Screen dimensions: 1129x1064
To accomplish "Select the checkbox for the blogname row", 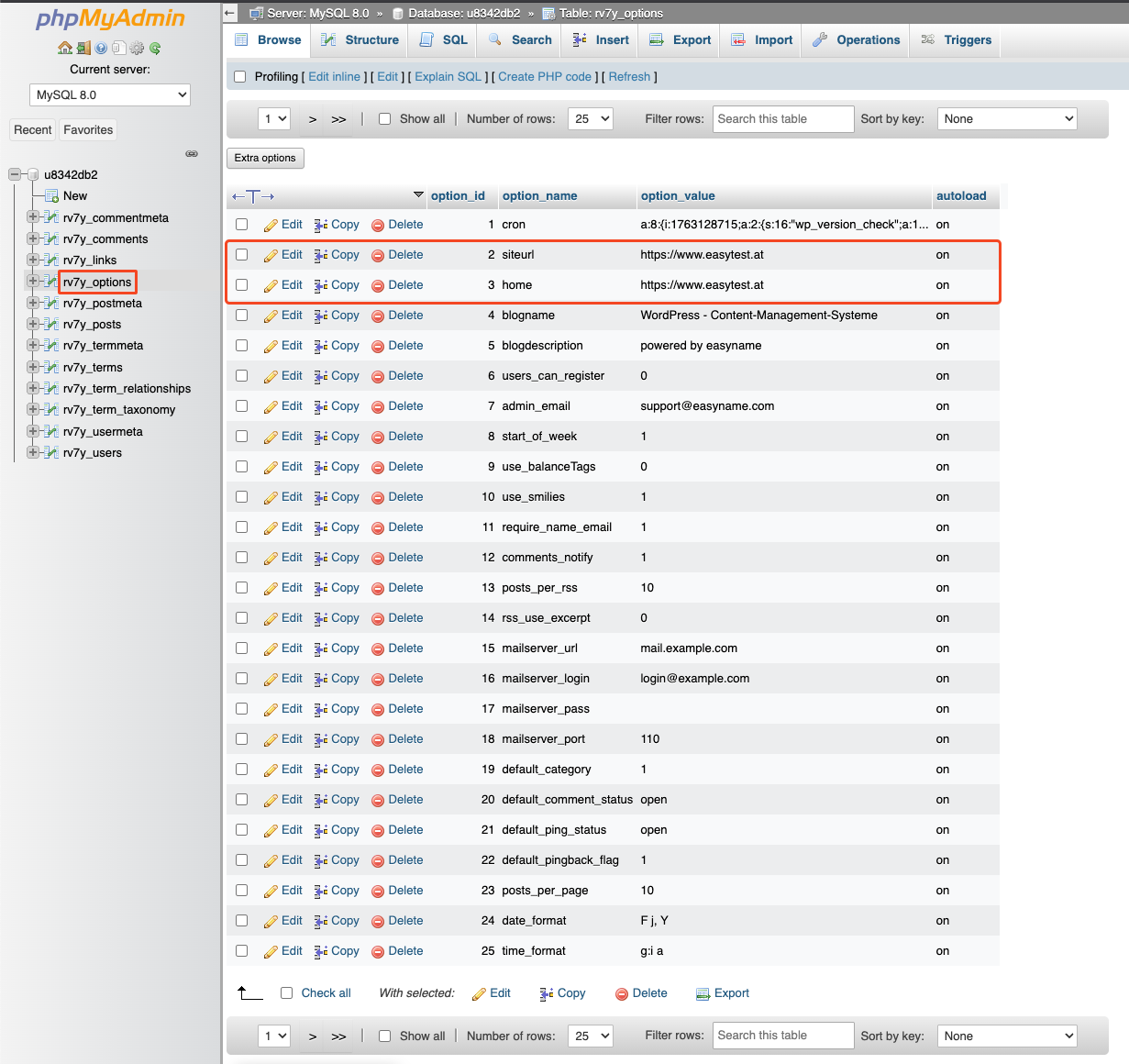I will [242, 316].
